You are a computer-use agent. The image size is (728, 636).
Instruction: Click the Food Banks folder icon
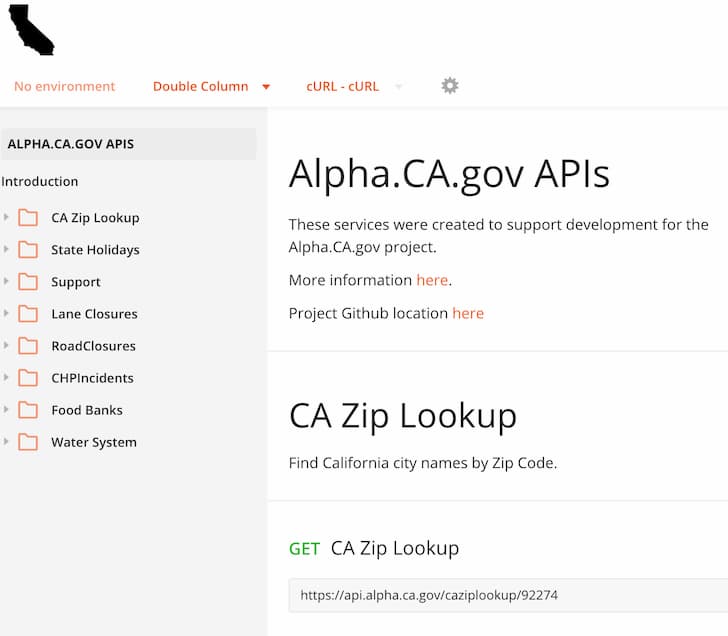pos(28,409)
